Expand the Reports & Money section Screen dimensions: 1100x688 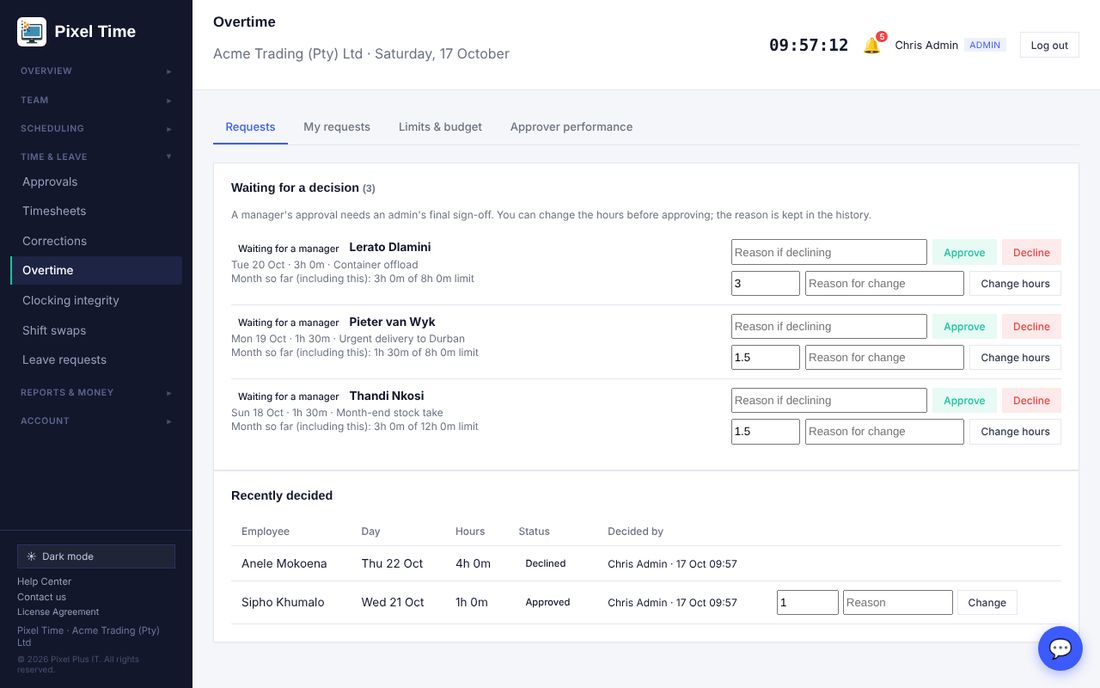(96, 393)
